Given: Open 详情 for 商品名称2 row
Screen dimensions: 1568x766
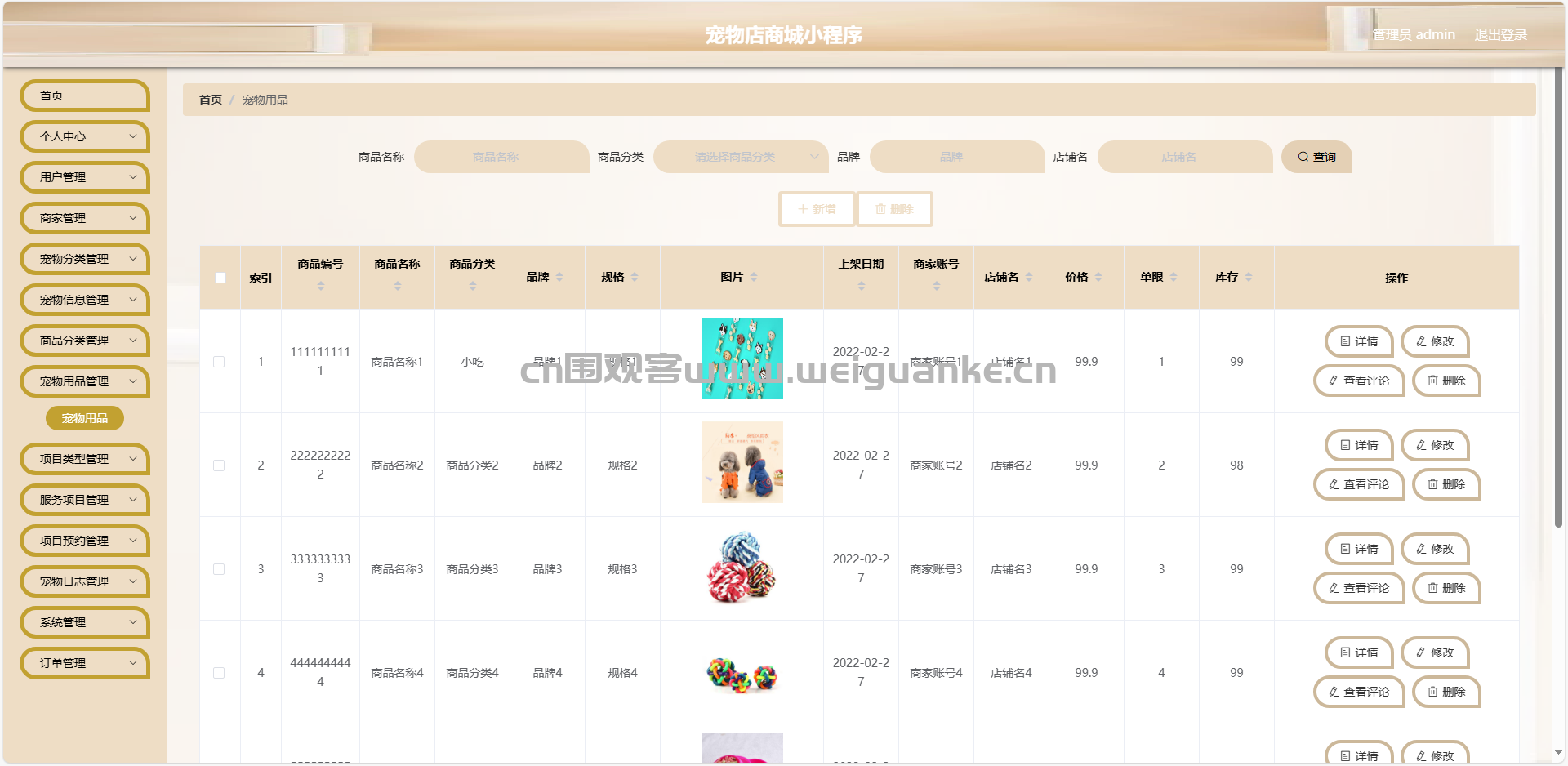Looking at the screenshot, I should pos(1359,445).
